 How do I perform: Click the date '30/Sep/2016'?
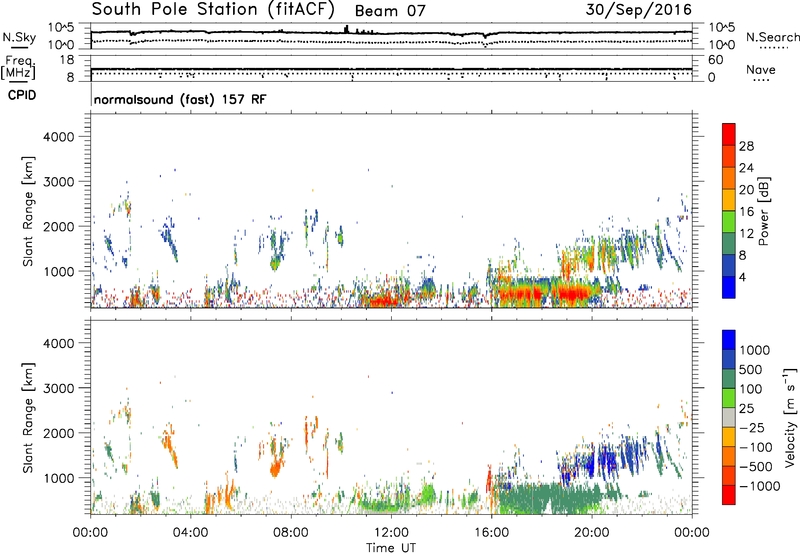point(638,10)
